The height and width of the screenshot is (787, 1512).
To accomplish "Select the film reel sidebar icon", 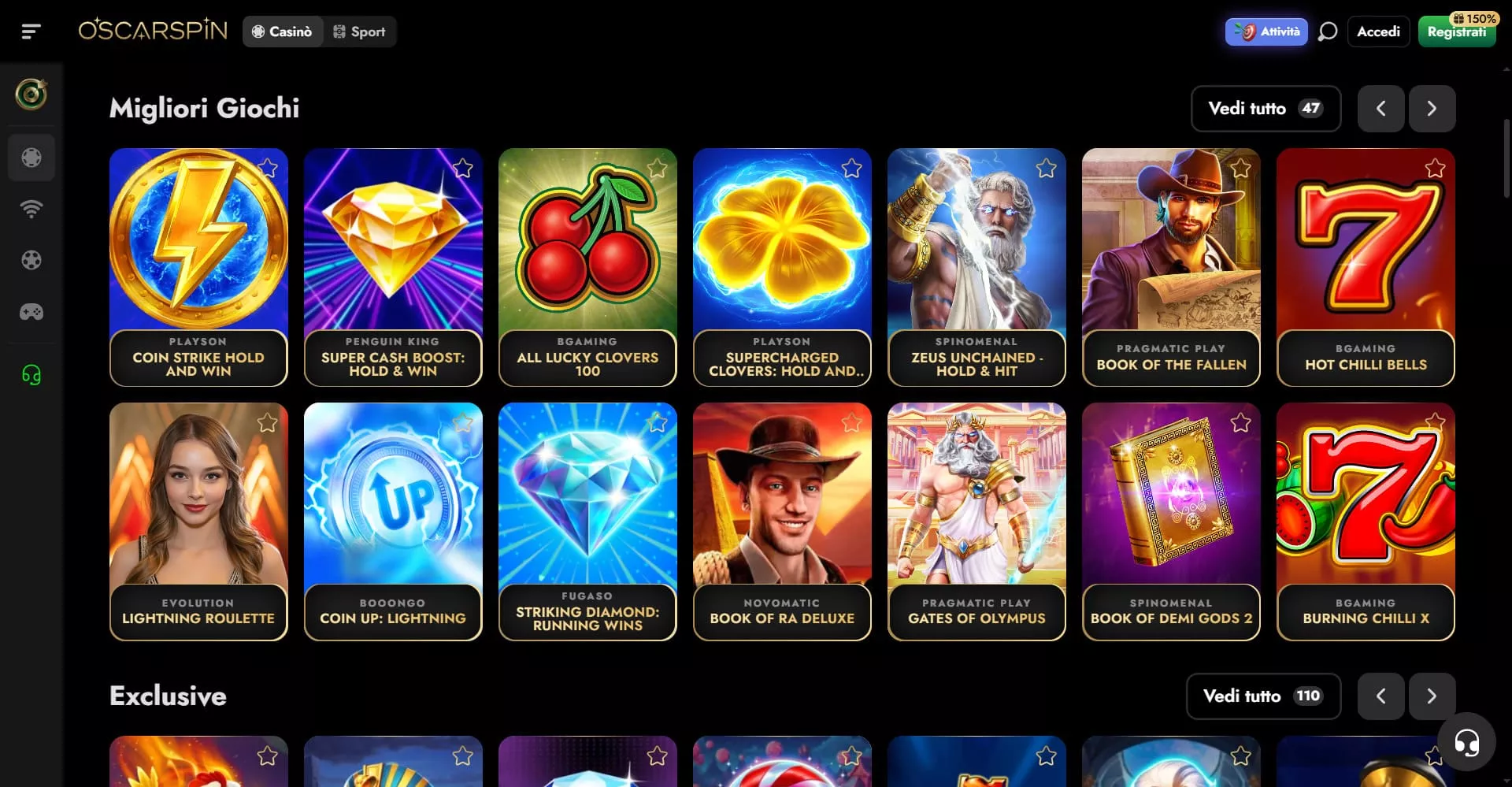I will click(x=31, y=260).
